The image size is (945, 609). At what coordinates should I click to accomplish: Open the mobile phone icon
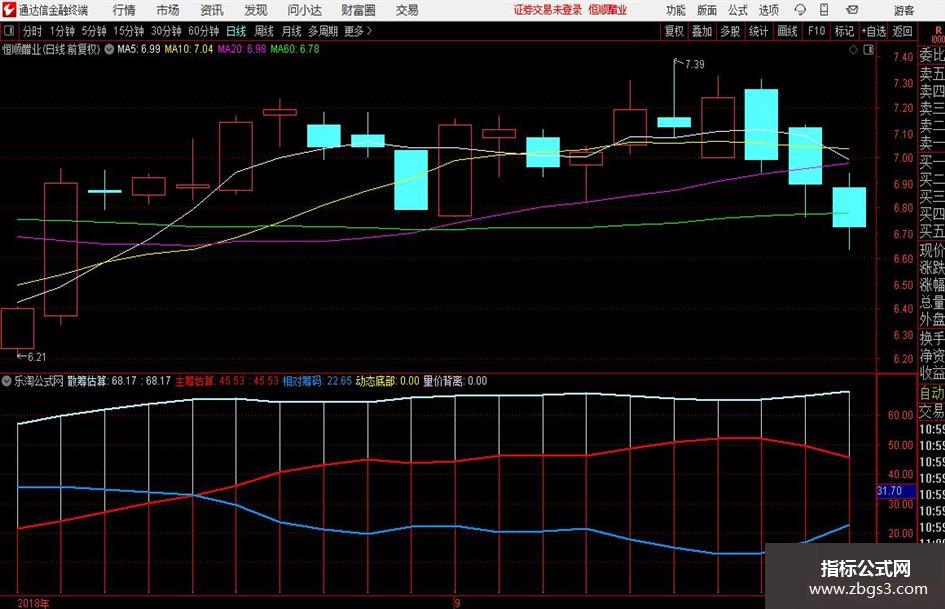pos(824,10)
